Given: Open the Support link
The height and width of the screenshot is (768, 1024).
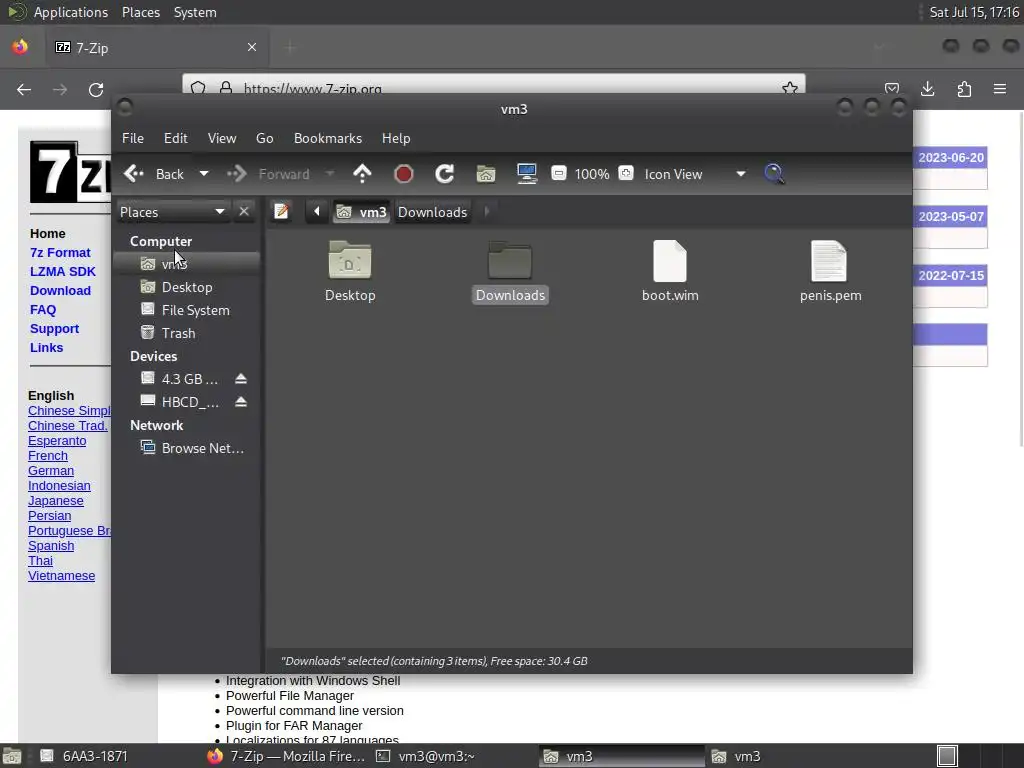Looking at the screenshot, I should pyautogui.click(x=54, y=328).
